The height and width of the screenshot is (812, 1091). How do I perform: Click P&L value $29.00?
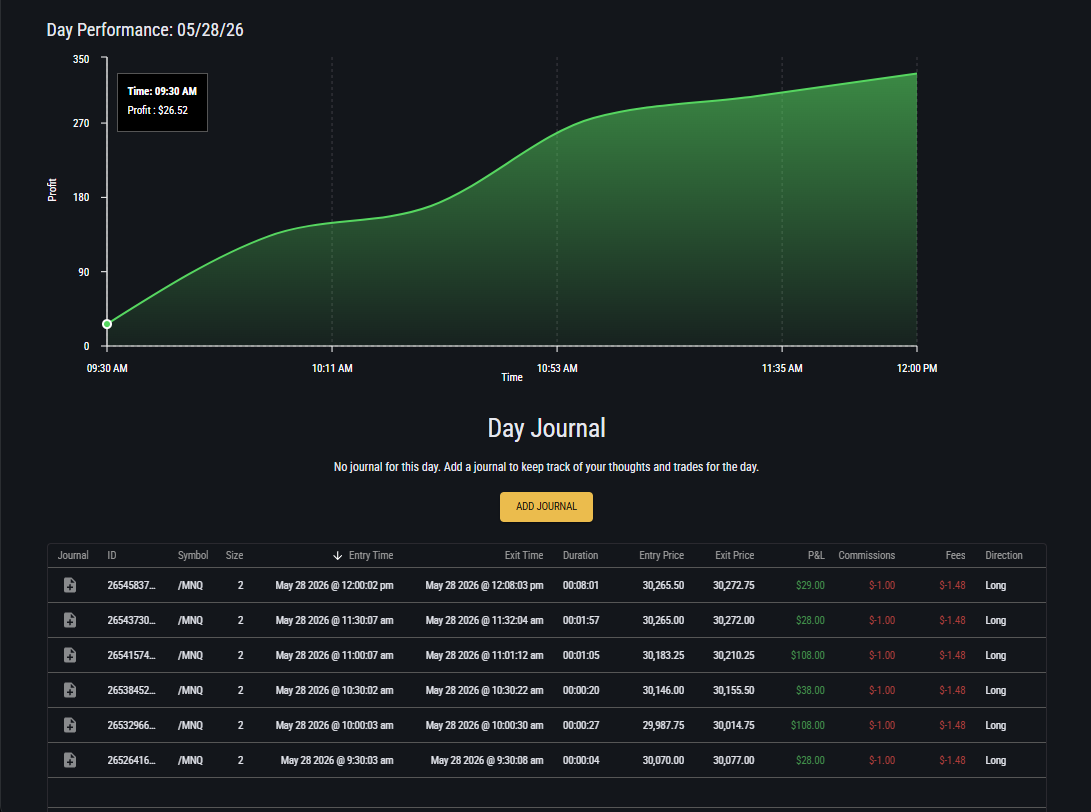(811, 585)
